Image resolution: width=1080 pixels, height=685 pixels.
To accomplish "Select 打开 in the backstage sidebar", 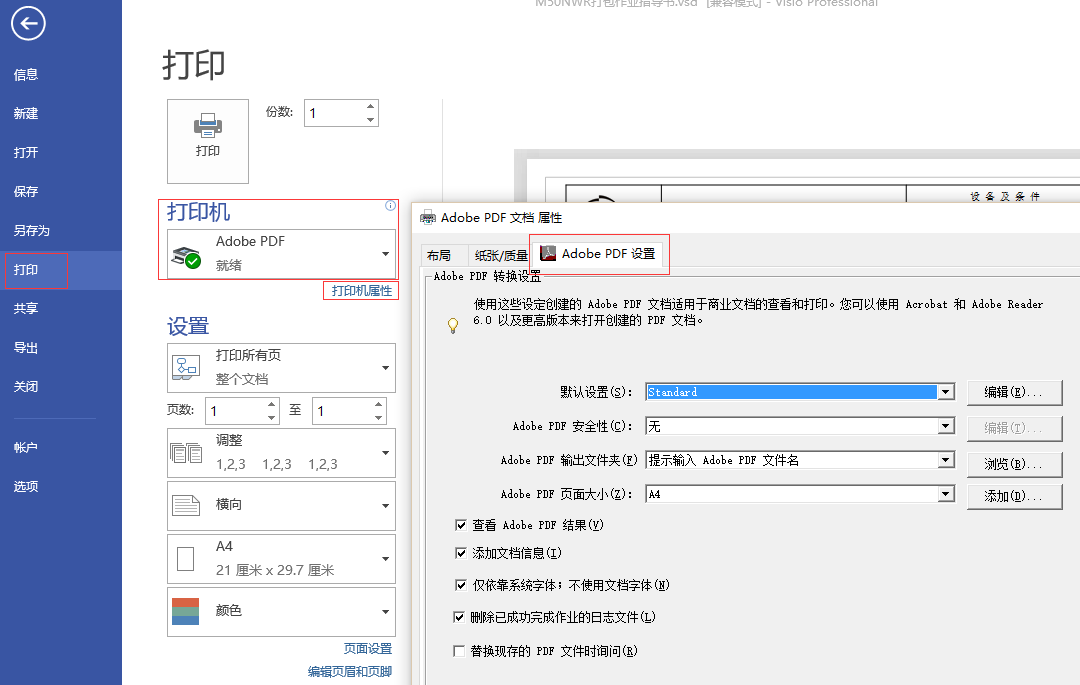I will [26, 153].
